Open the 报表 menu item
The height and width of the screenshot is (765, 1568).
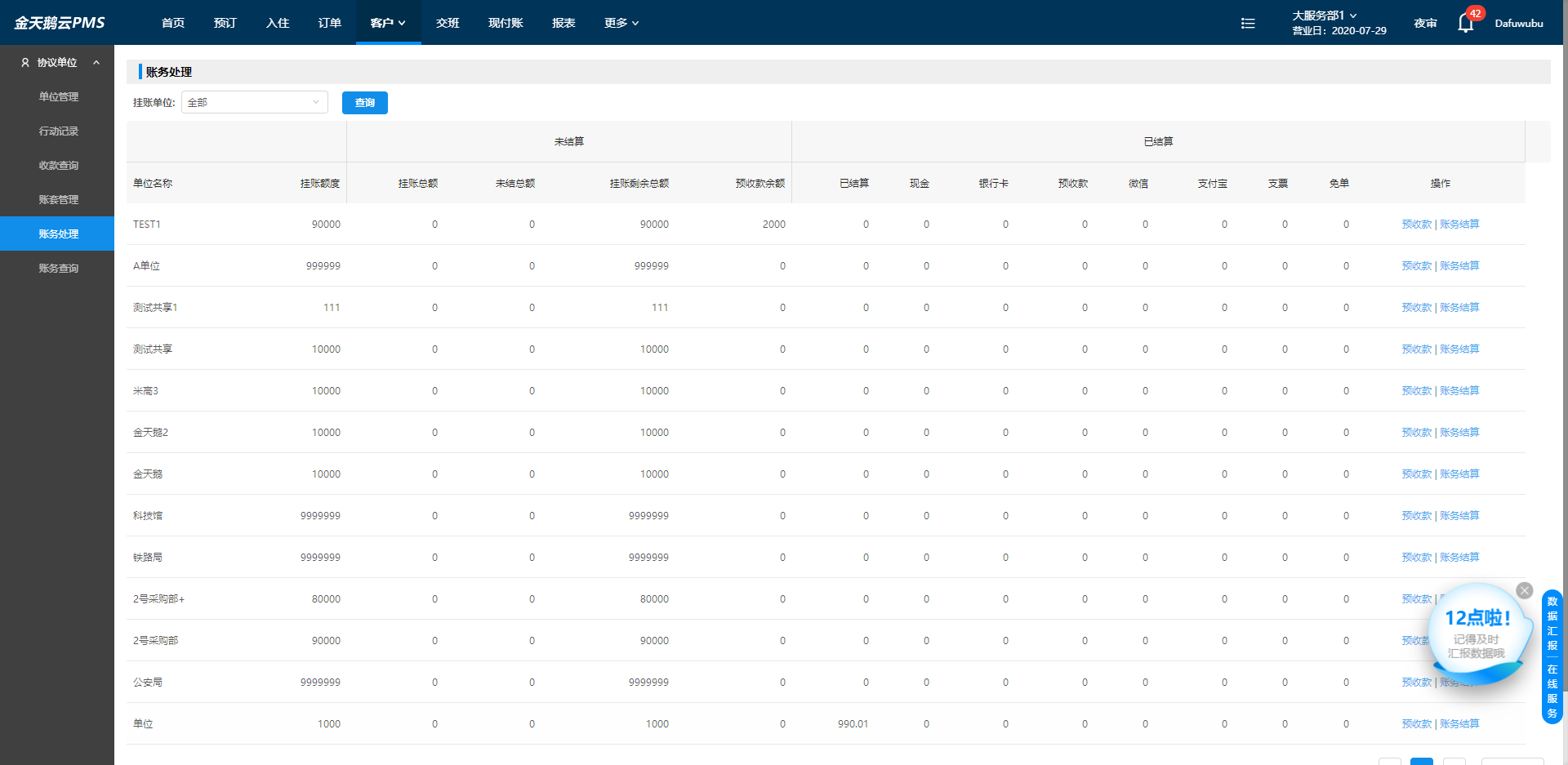[x=563, y=23]
